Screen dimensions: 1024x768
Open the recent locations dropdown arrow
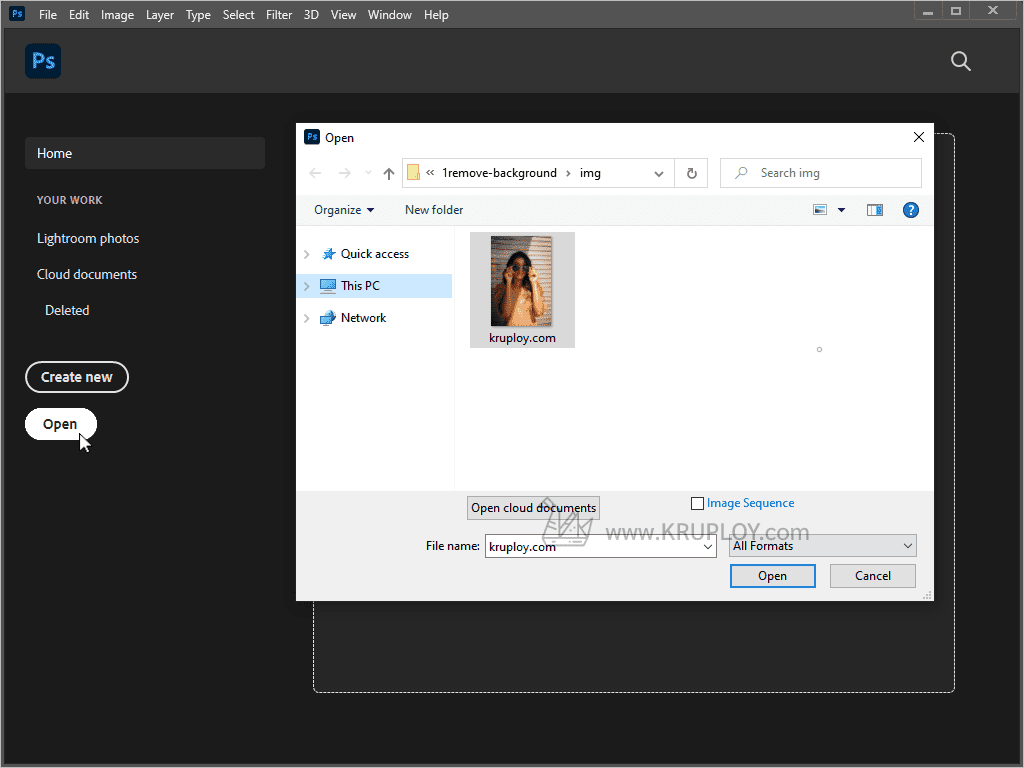click(x=368, y=173)
